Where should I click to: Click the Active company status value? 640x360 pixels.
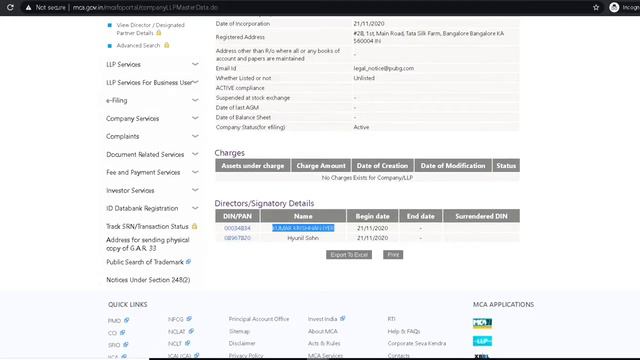[x=361, y=127]
